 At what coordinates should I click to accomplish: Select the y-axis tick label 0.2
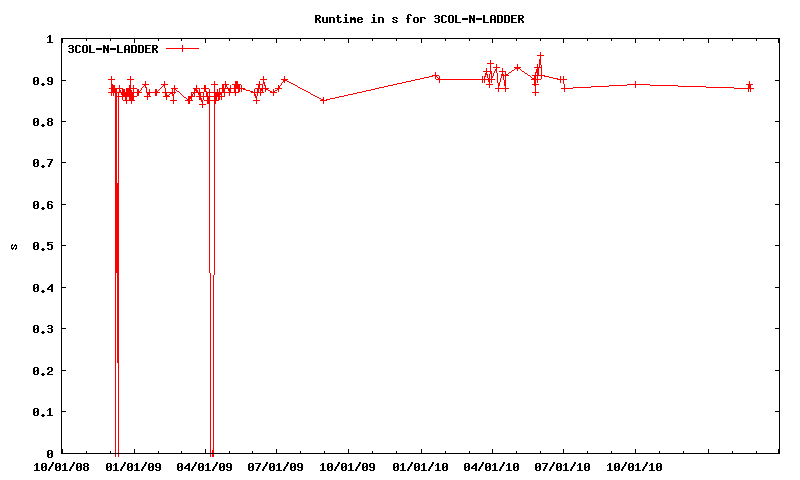[x=43, y=371]
